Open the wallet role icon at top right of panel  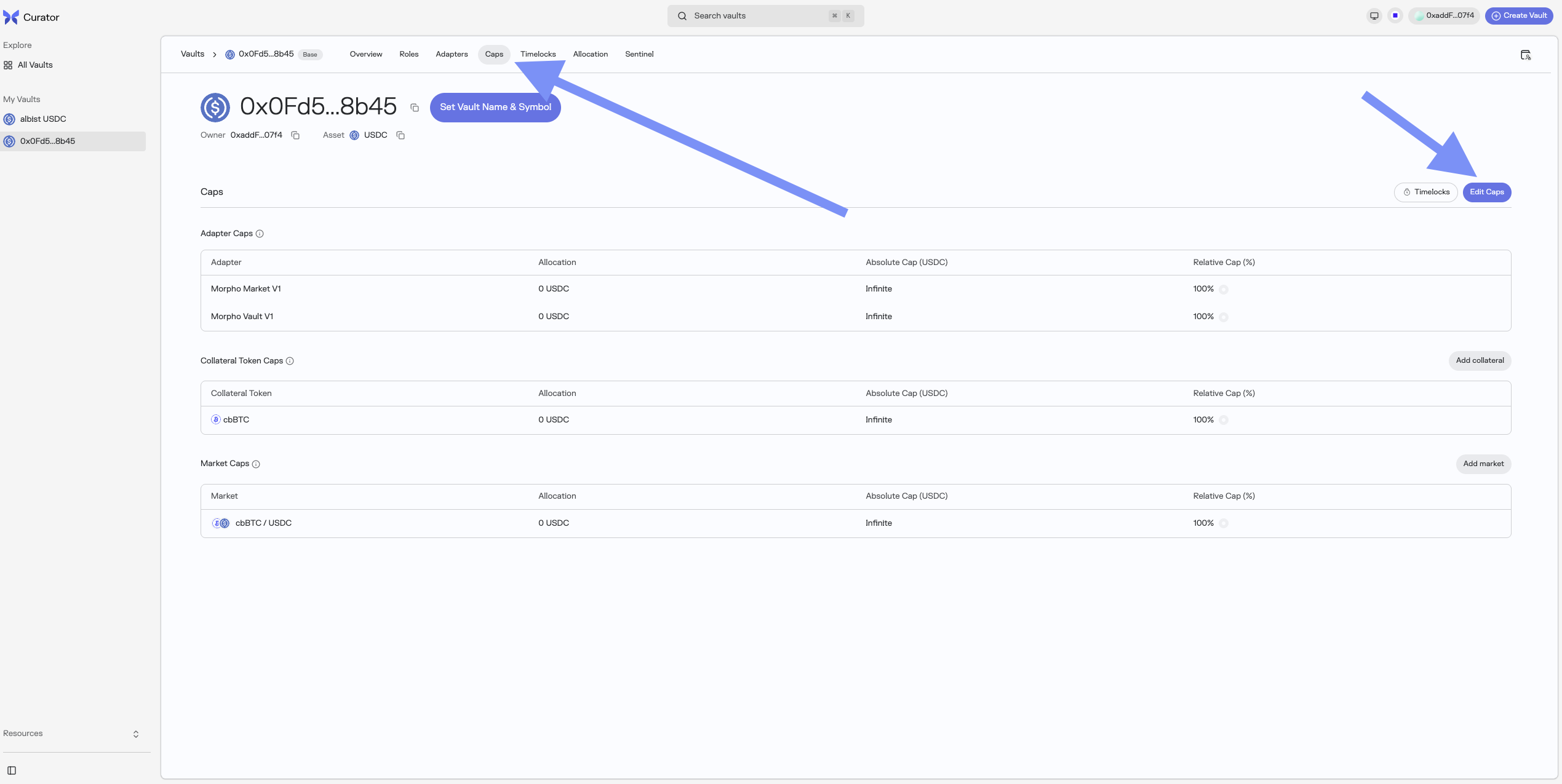coord(1526,55)
